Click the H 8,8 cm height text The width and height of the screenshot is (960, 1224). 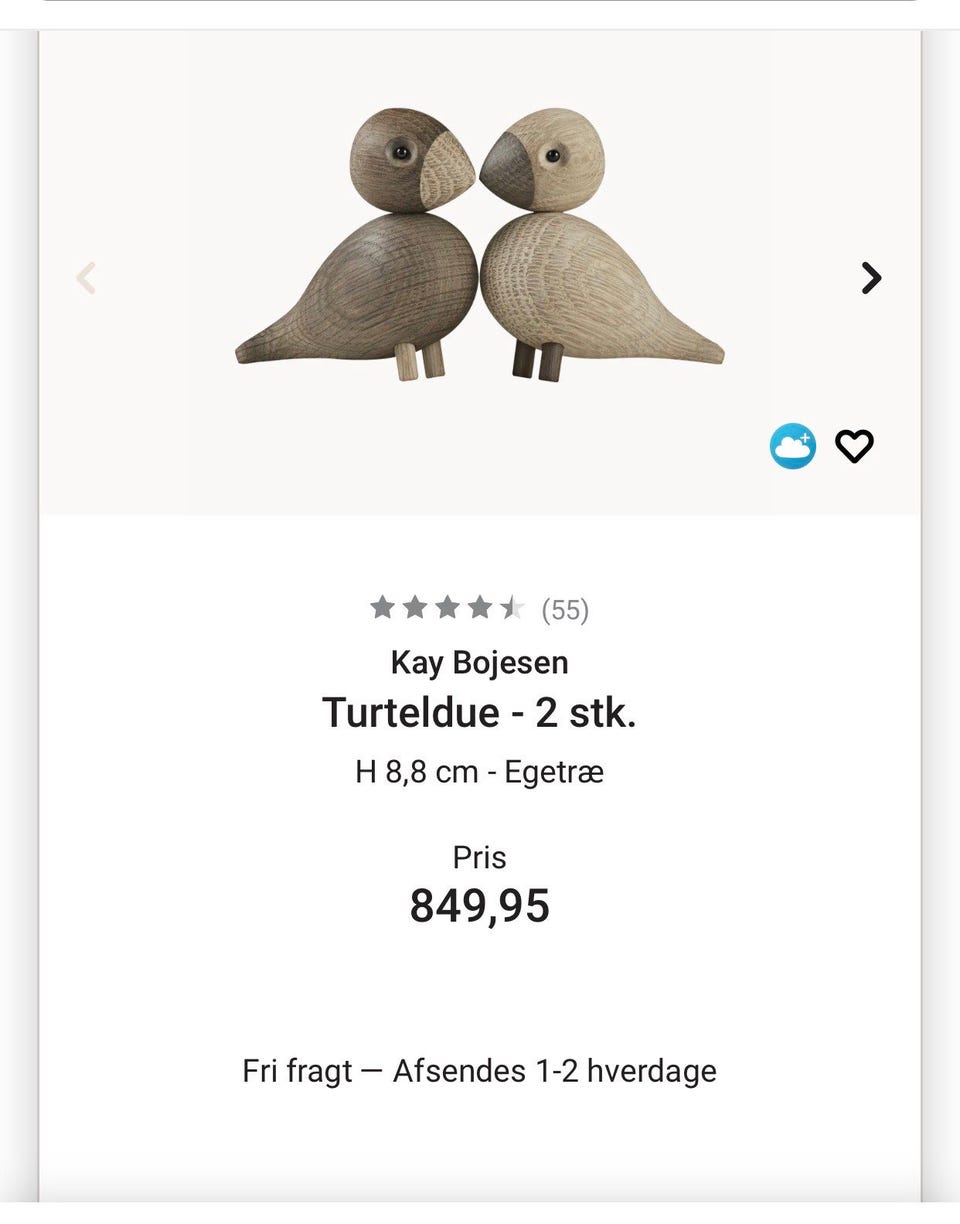pyautogui.click(x=416, y=772)
